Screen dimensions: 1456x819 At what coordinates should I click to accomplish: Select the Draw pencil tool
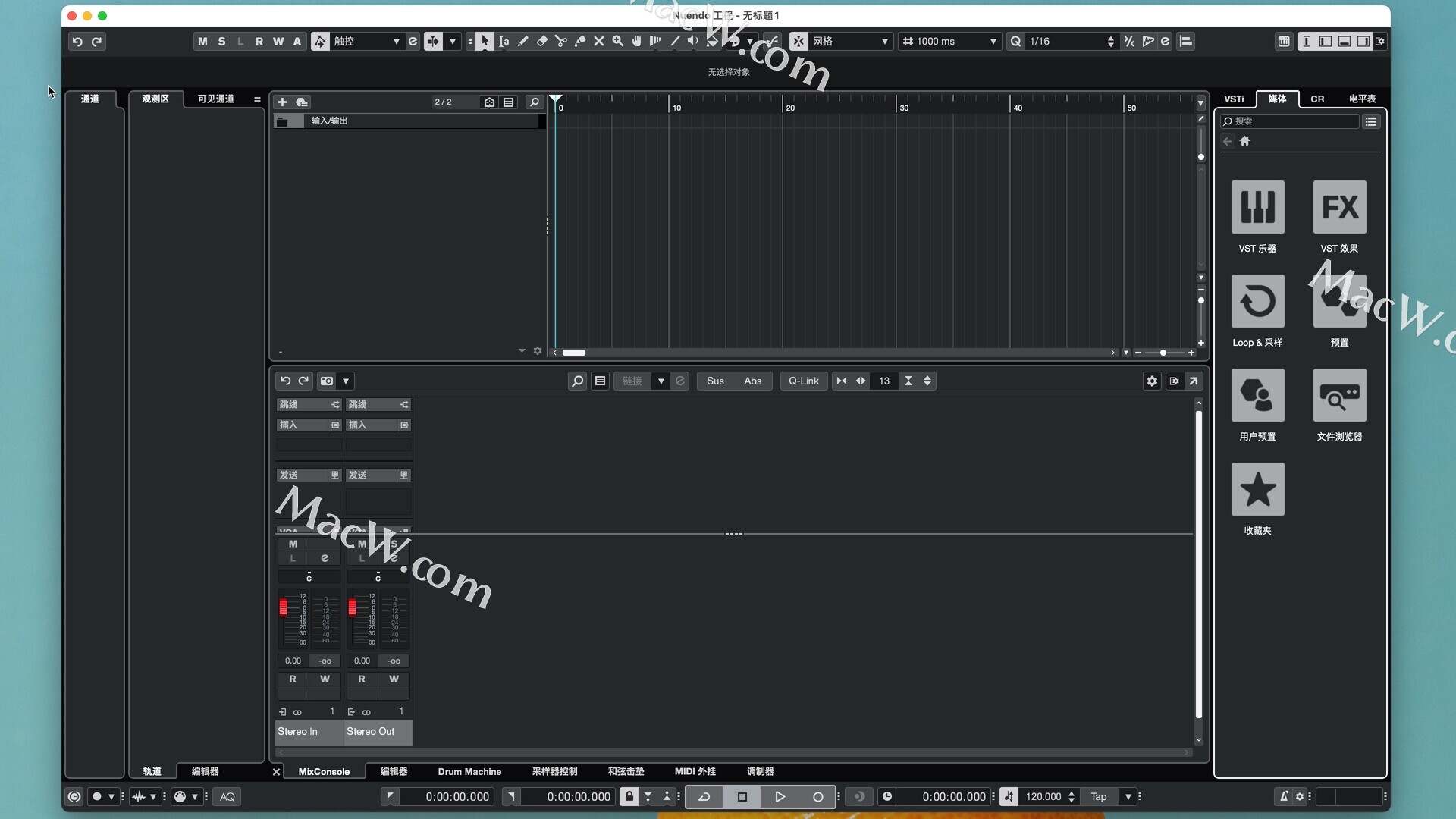point(523,42)
